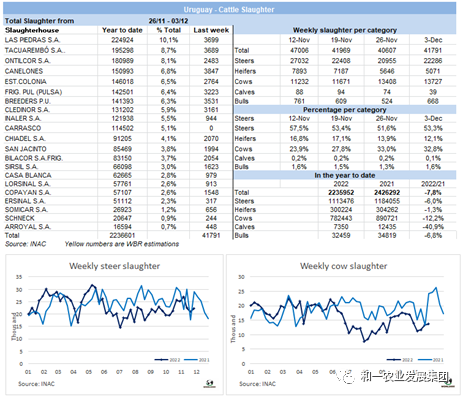Click the 'Uruguay - Cattle Slaughter' title header
The width and height of the screenshot is (463, 397).
229,10
